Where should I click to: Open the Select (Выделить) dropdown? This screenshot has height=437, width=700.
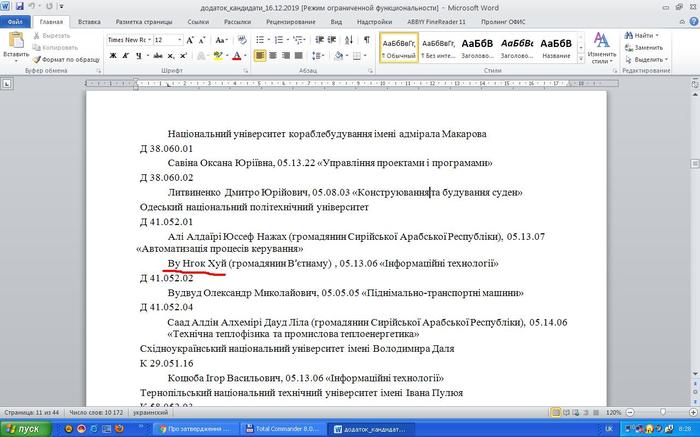(667, 59)
